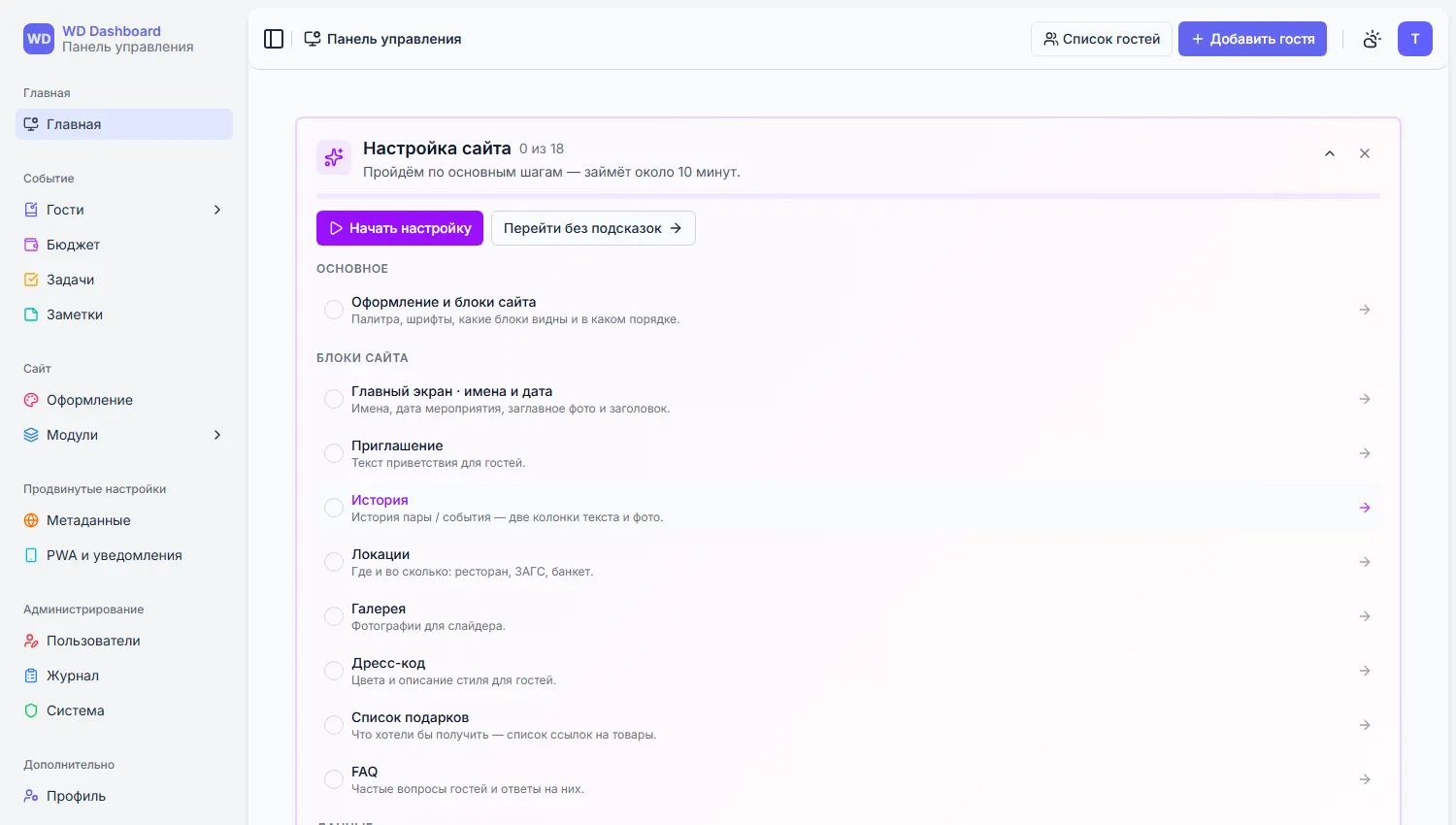The width and height of the screenshot is (1456, 825).
Task: Open the user avatar T menu
Action: pos(1415,39)
